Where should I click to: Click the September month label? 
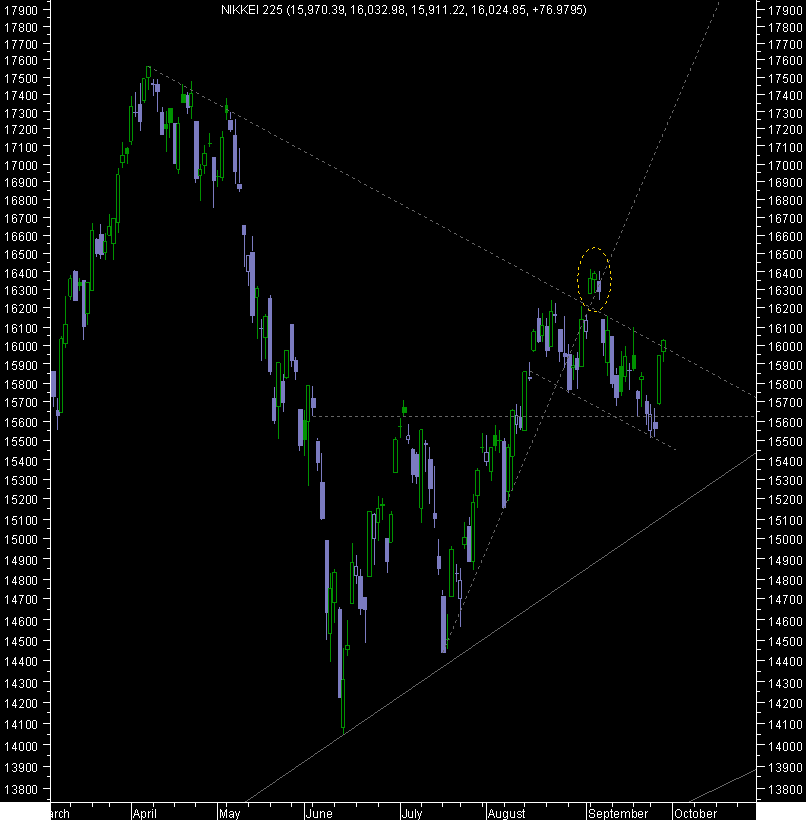pos(618,813)
